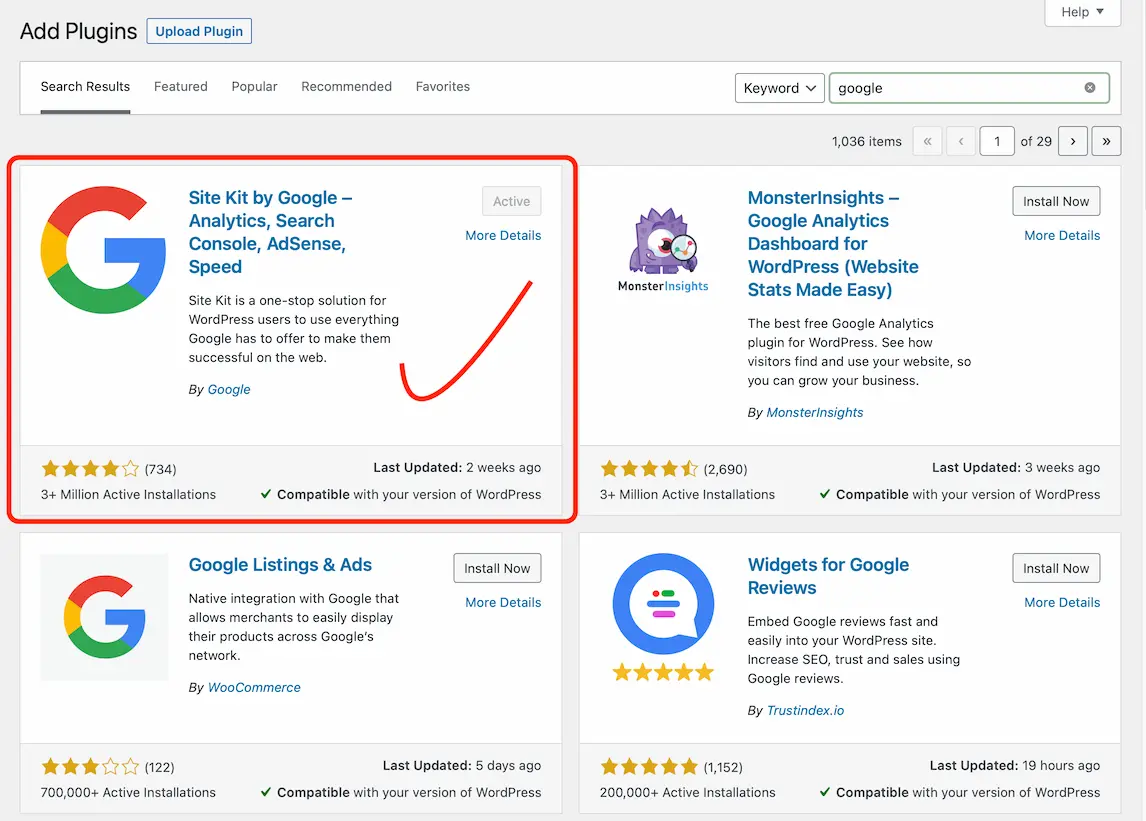Image resolution: width=1146 pixels, height=821 pixels.
Task: Go to the next page of results
Action: click(1072, 141)
